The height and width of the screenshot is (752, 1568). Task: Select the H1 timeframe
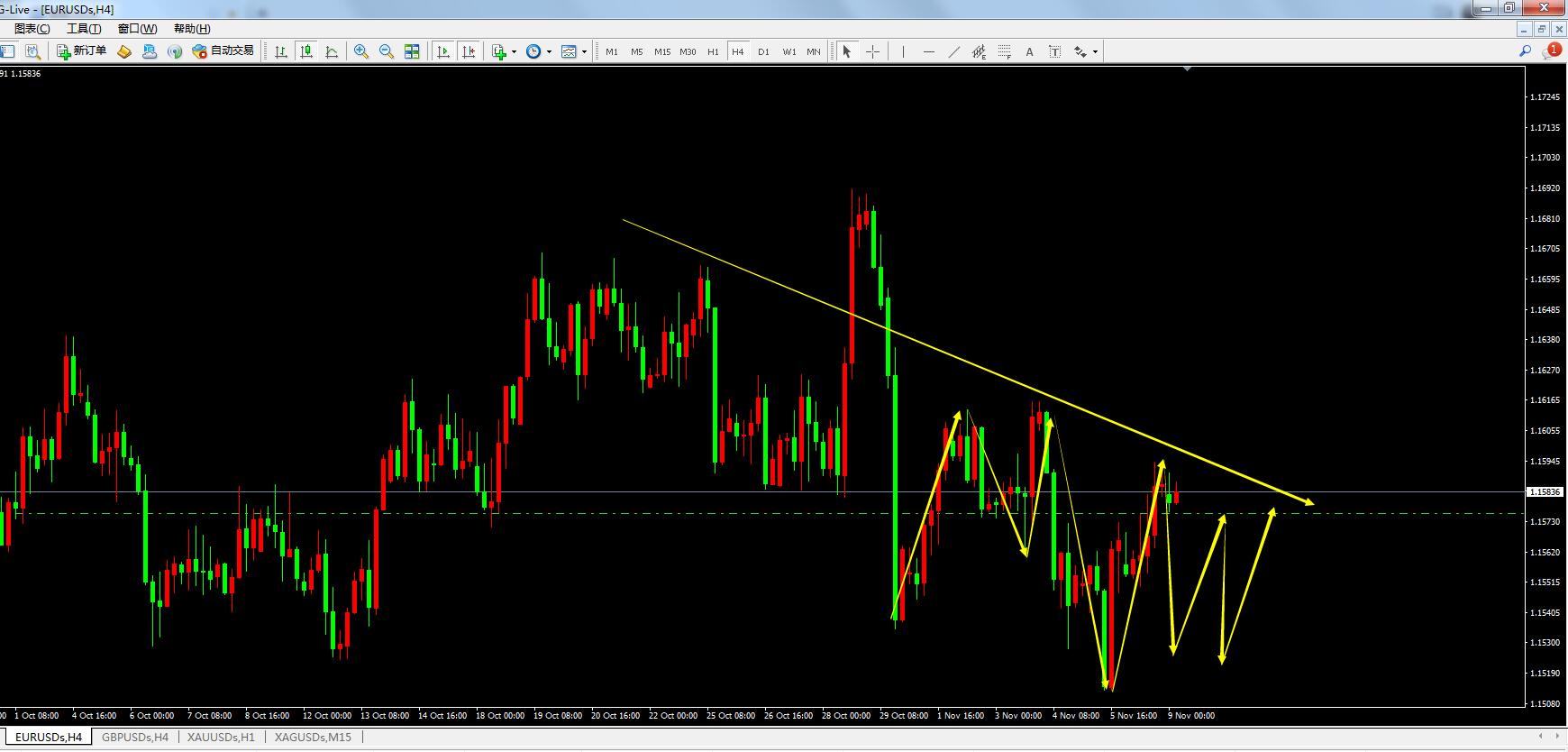pos(713,51)
